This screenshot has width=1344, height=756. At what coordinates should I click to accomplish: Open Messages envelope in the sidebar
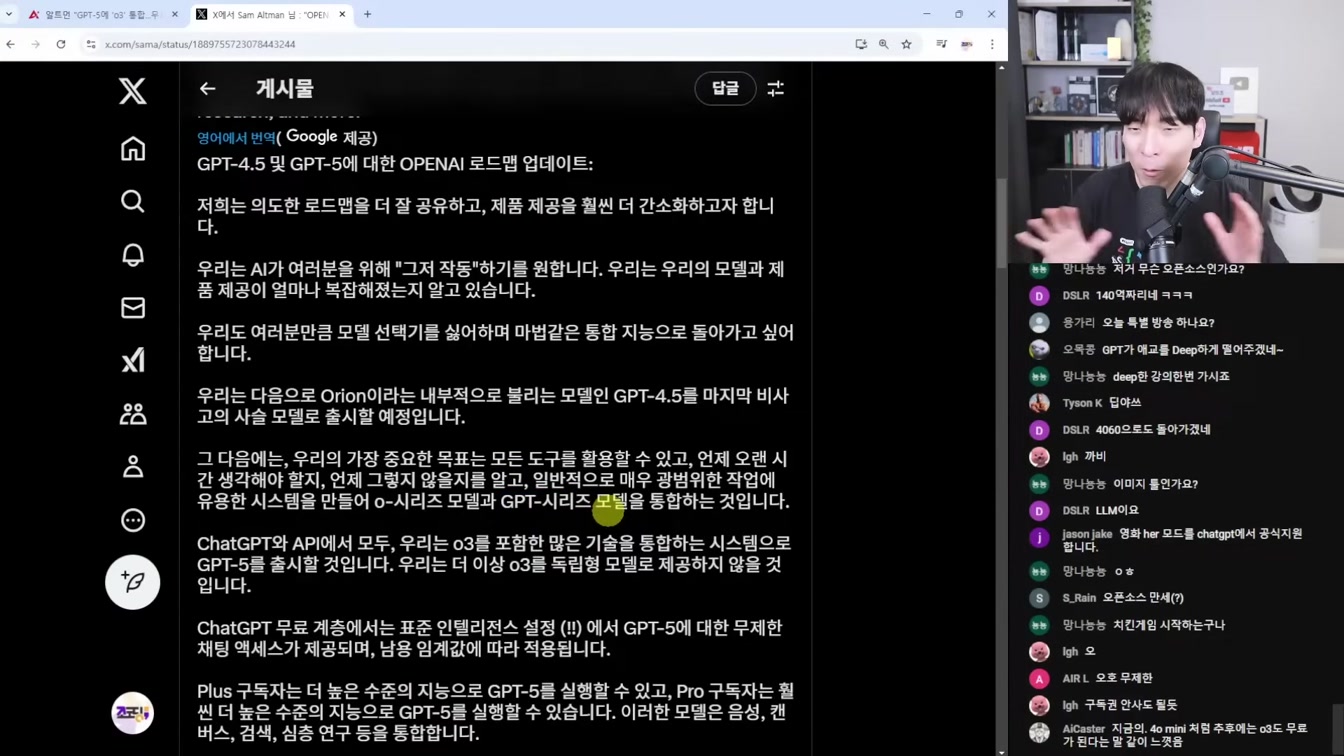132,308
